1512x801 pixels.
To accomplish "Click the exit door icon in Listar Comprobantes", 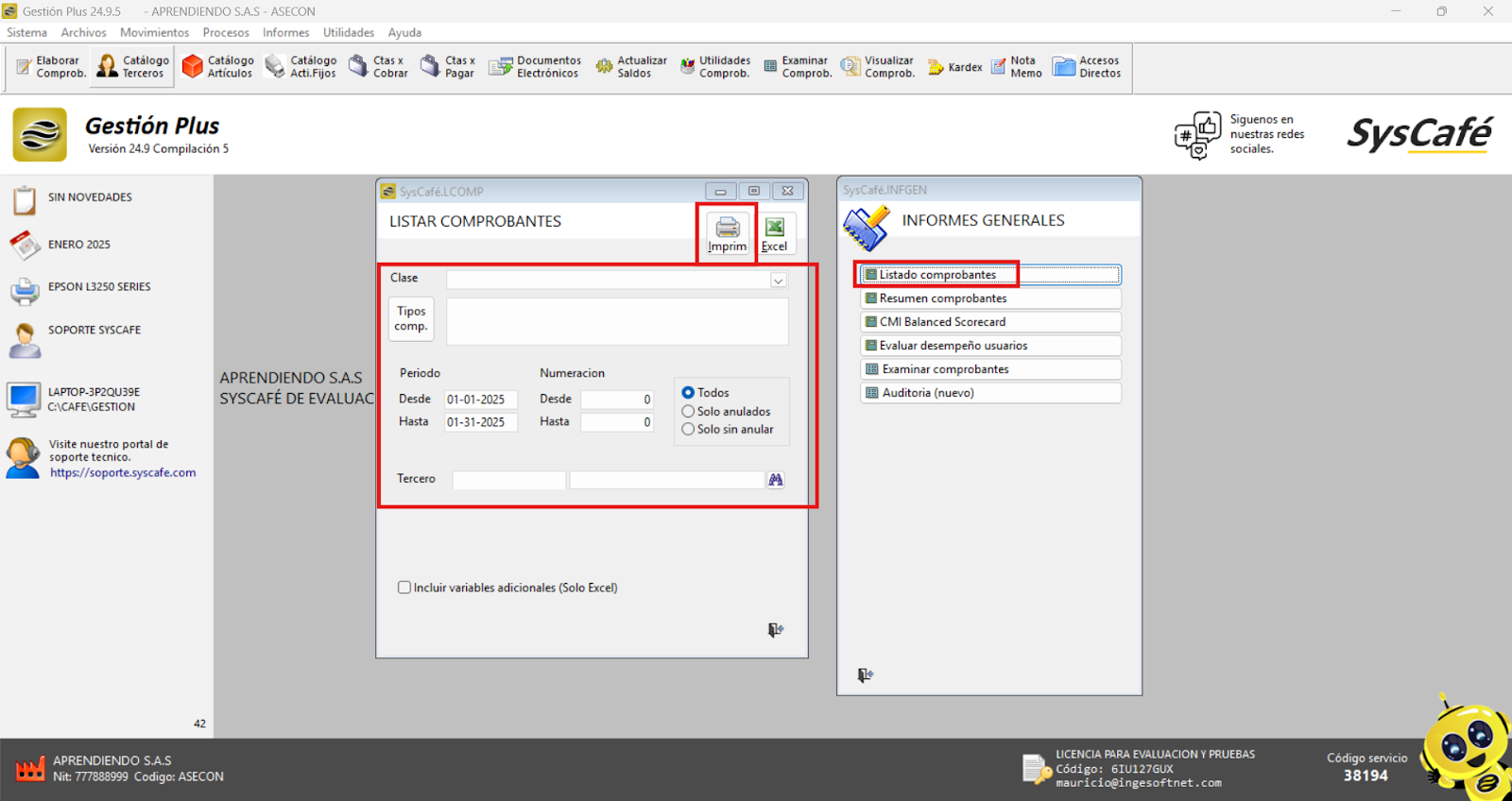I will [775, 630].
